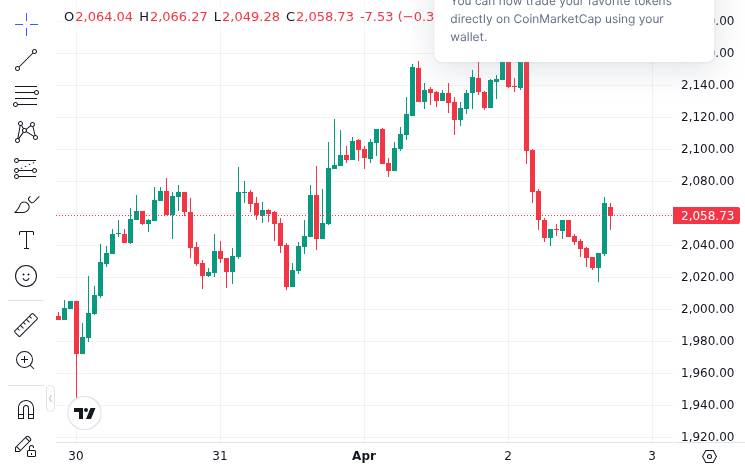The image size is (745, 470).
Task: Select the crosshair cursor tool
Action: pos(26,22)
